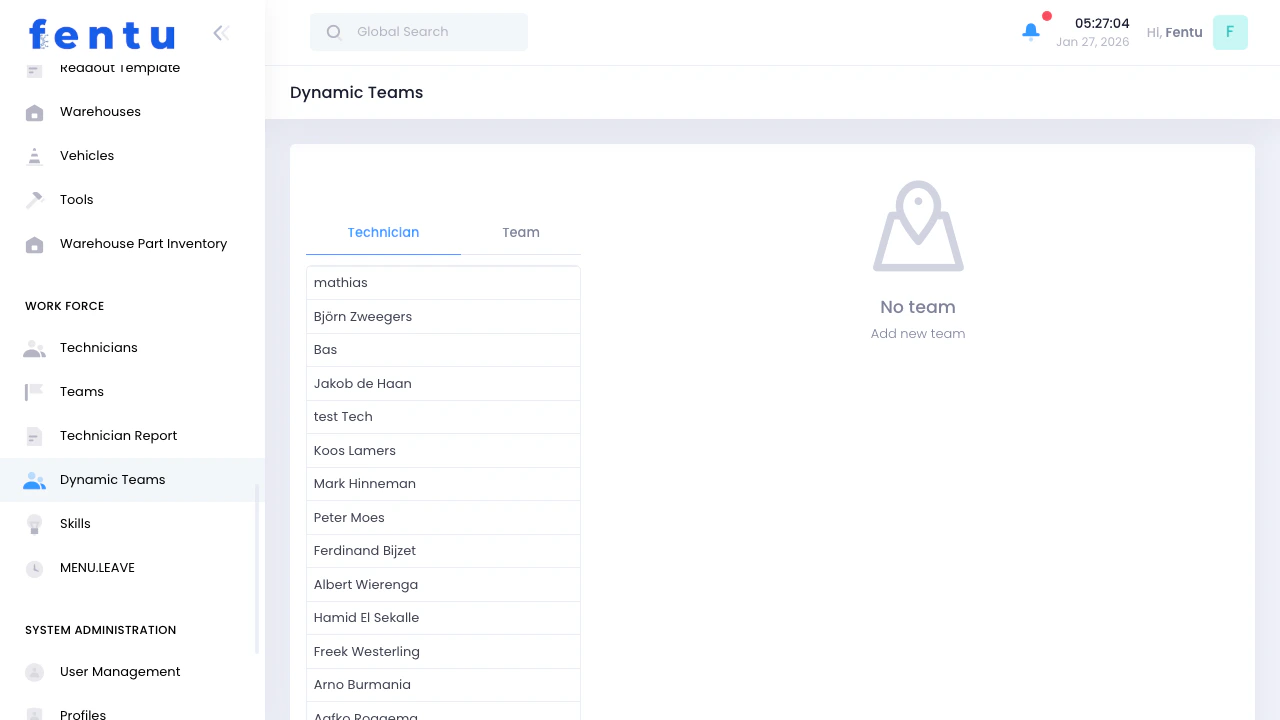Click the Add new team link
This screenshot has width=1280, height=720.
[x=917, y=333]
